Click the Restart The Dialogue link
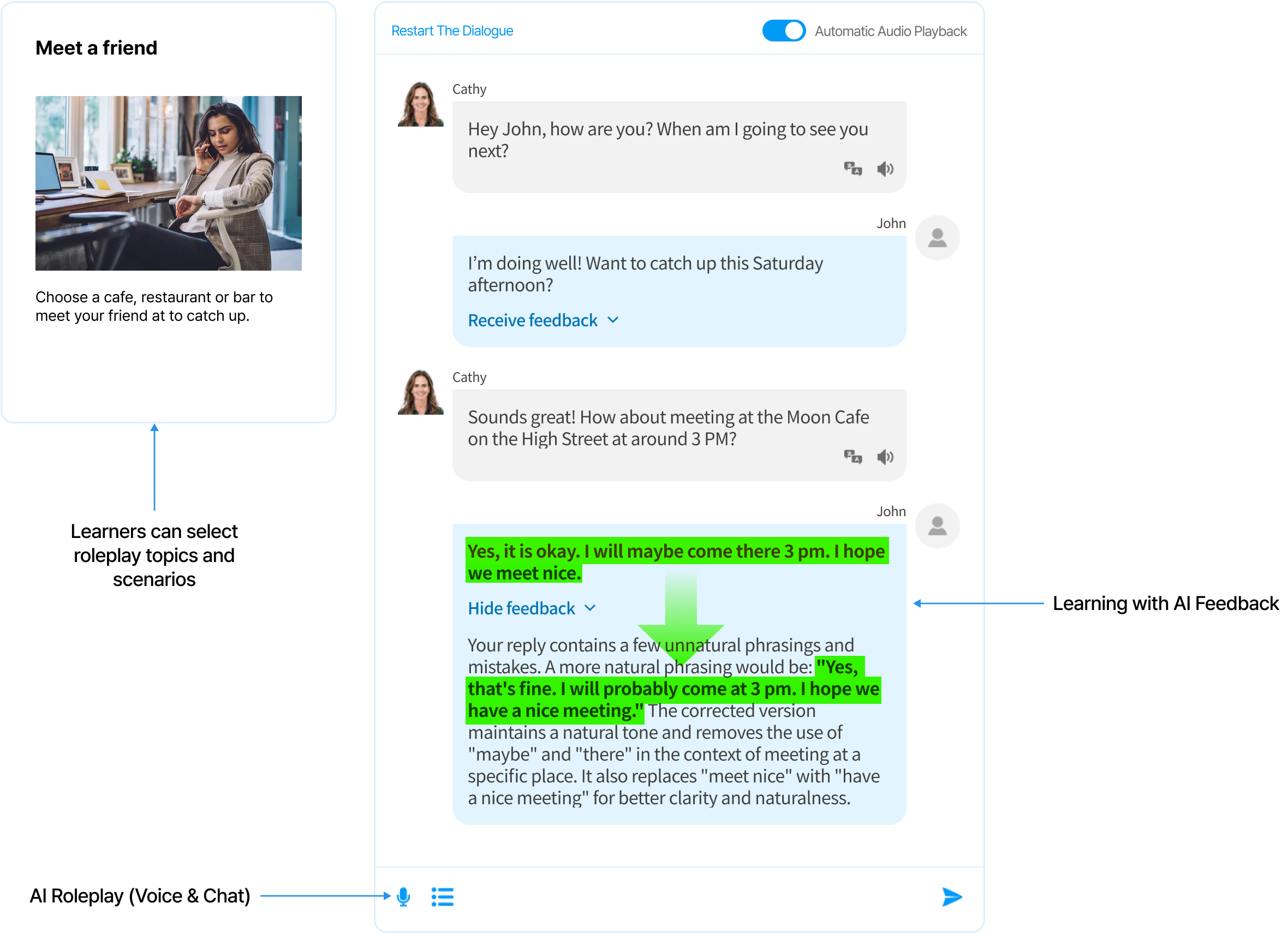This screenshot has width=1288, height=933. coord(452,31)
